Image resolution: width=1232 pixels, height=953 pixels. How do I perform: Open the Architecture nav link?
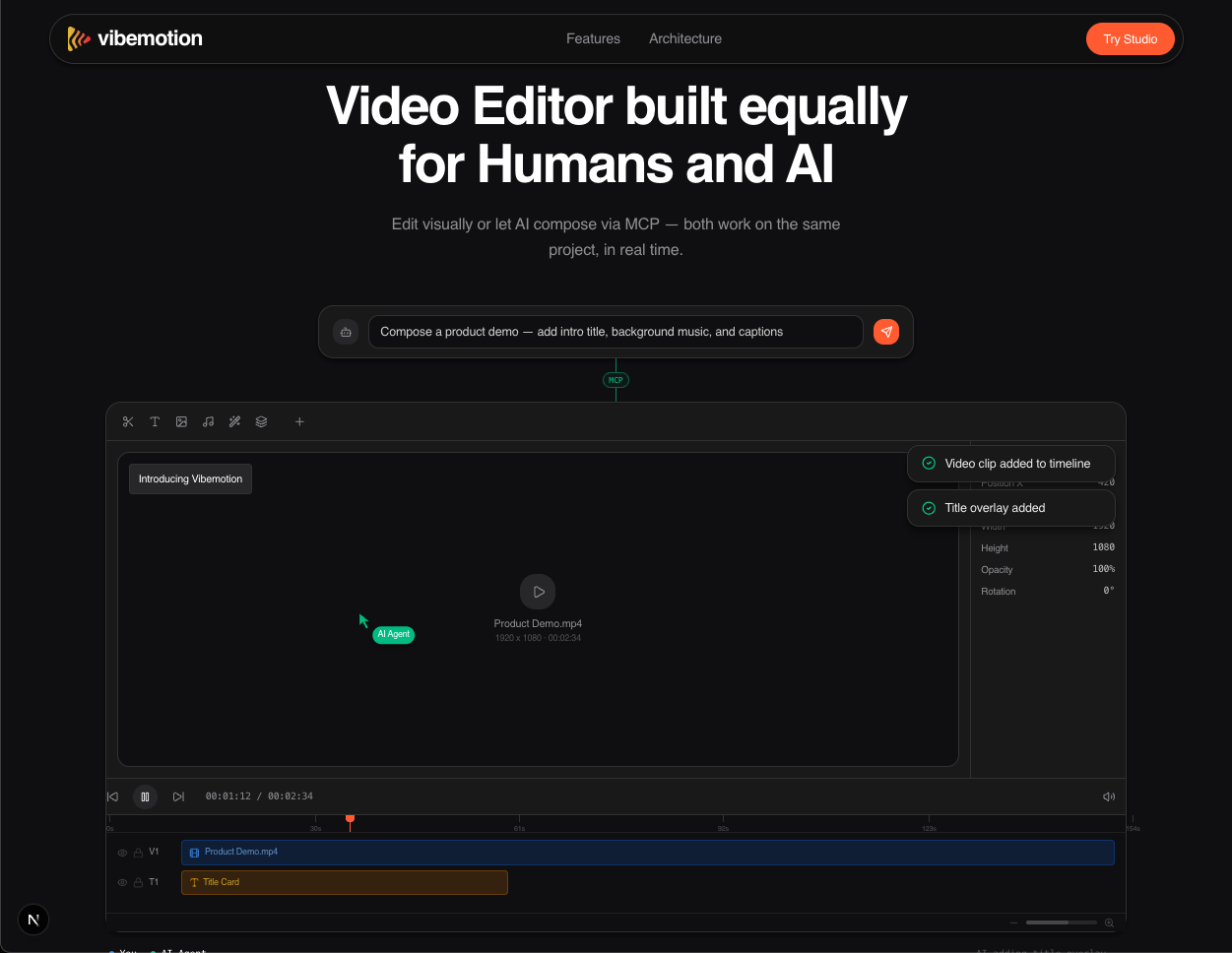(x=684, y=38)
